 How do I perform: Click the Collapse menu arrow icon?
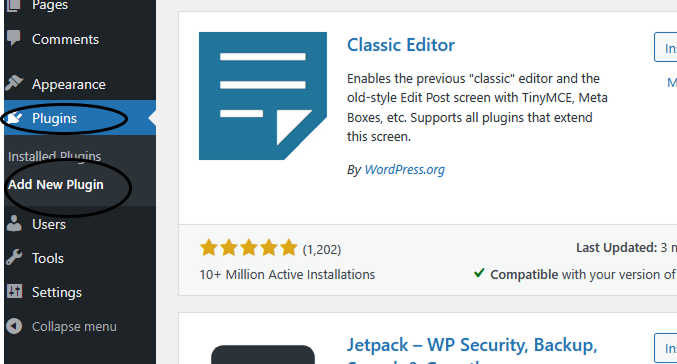[x=14, y=326]
